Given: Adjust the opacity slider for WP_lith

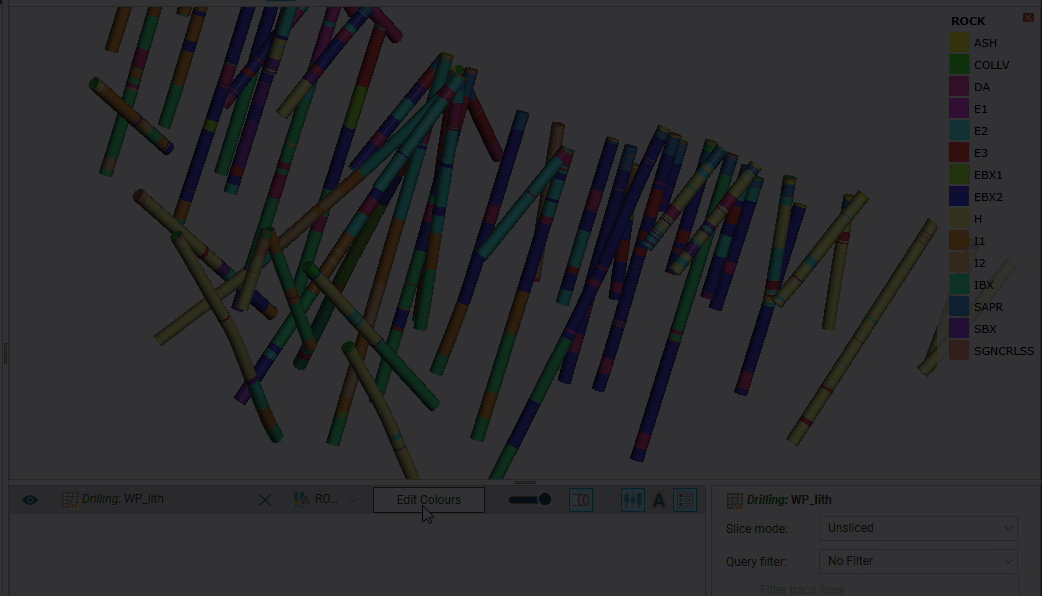Looking at the screenshot, I should pyautogui.click(x=530, y=500).
